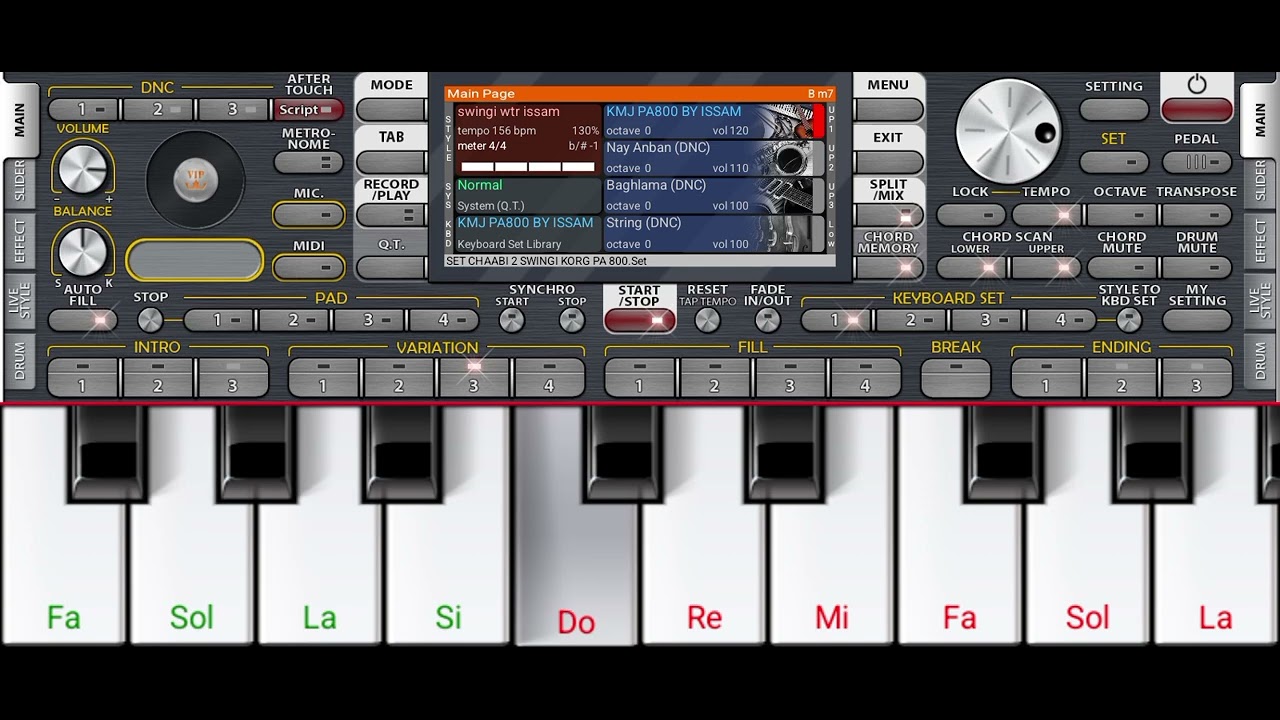Click Style to KBD Set round button
This screenshot has width=1280, height=720.
[1129, 320]
